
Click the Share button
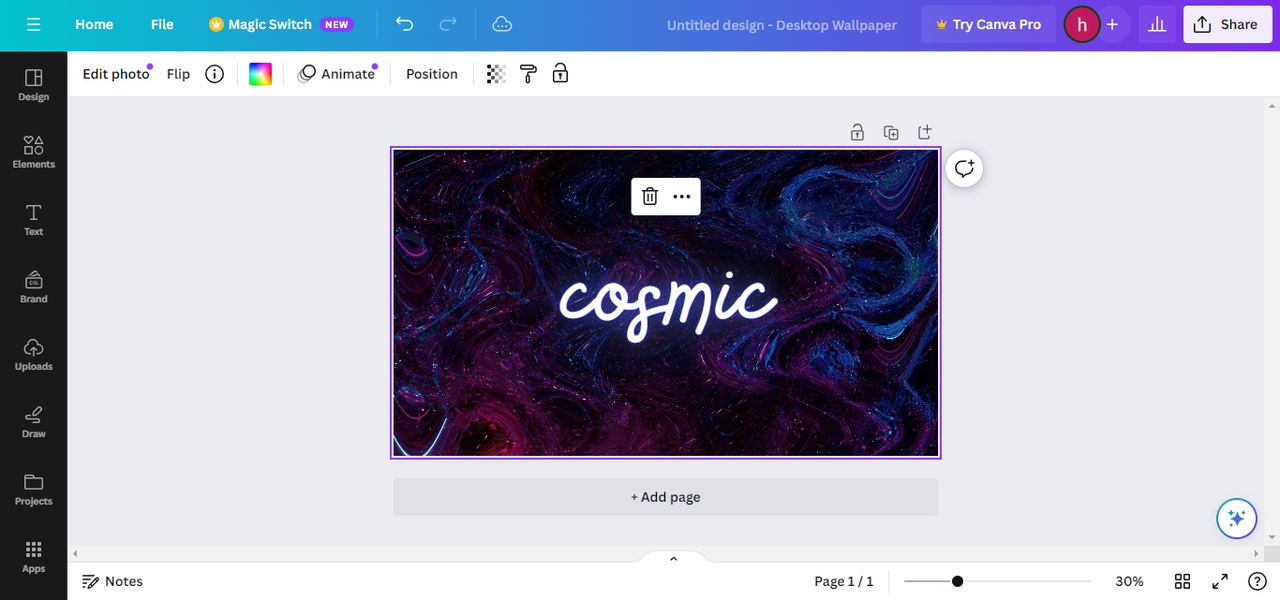click(x=1228, y=24)
